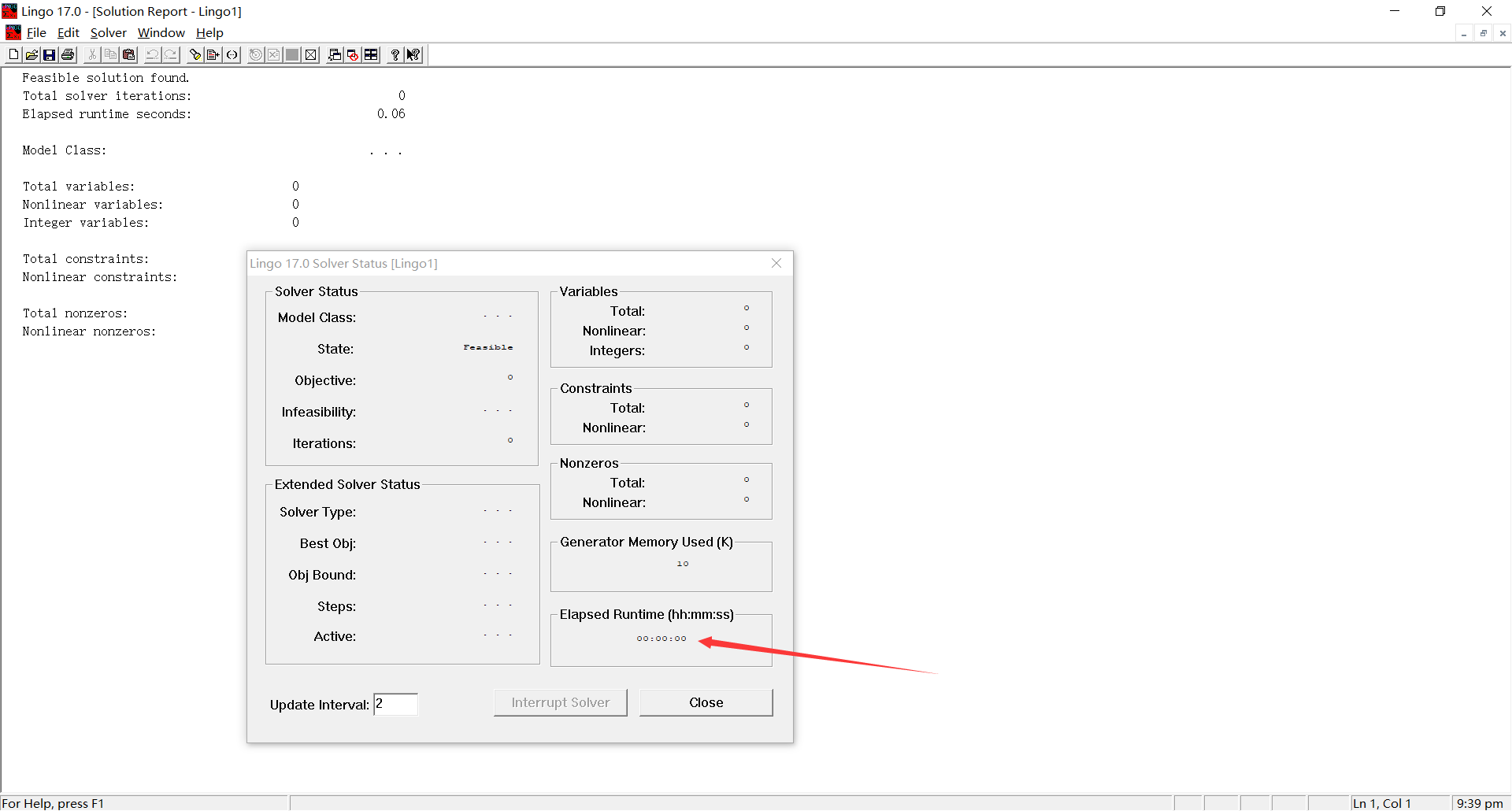Viewport: 1512px width, 811px height.
Task: Click the 'Ln 1, Col 1' status indicator
Action: tap(1382, 803)
